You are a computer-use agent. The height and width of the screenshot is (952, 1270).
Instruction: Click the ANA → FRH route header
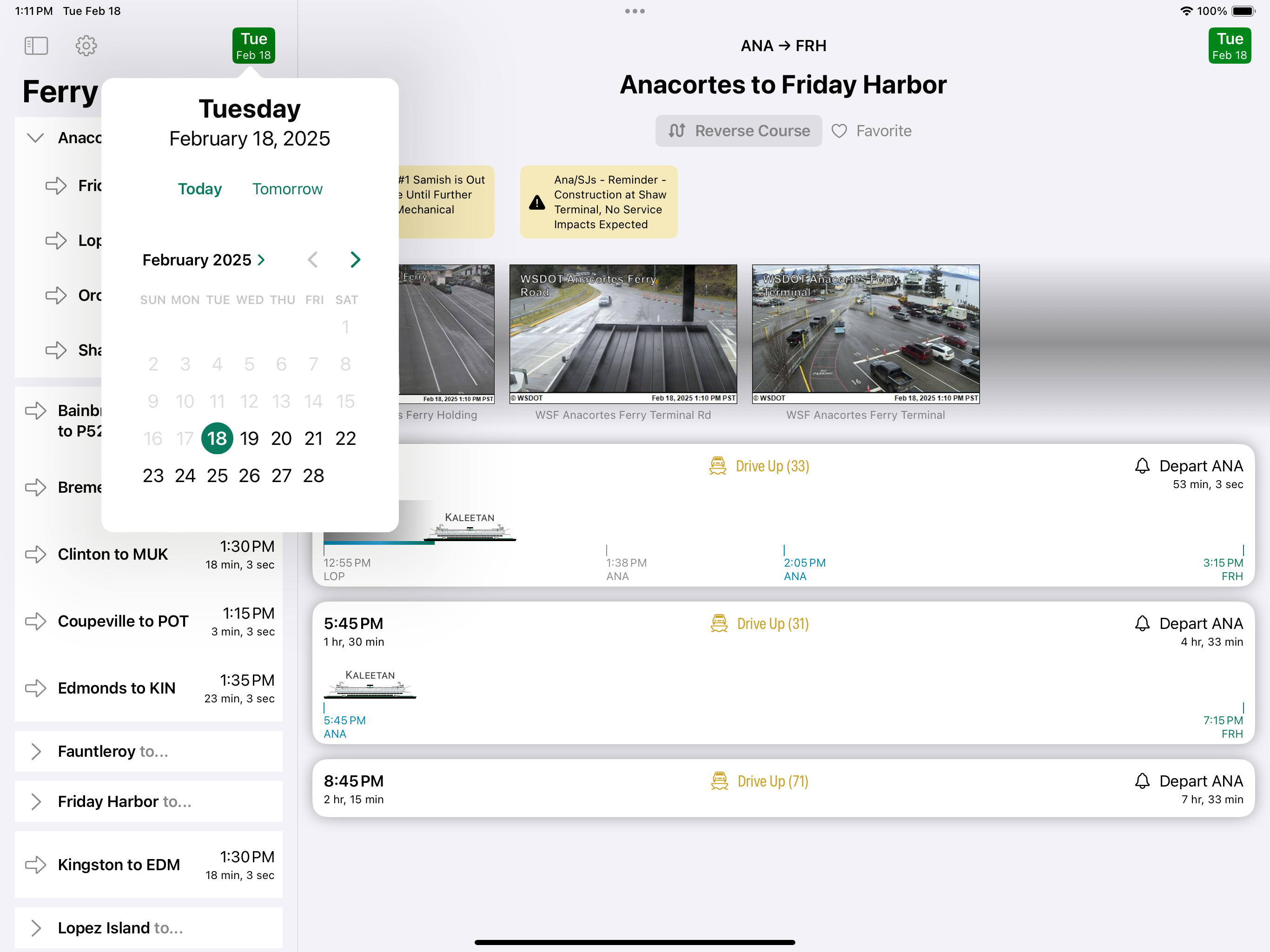783,46
